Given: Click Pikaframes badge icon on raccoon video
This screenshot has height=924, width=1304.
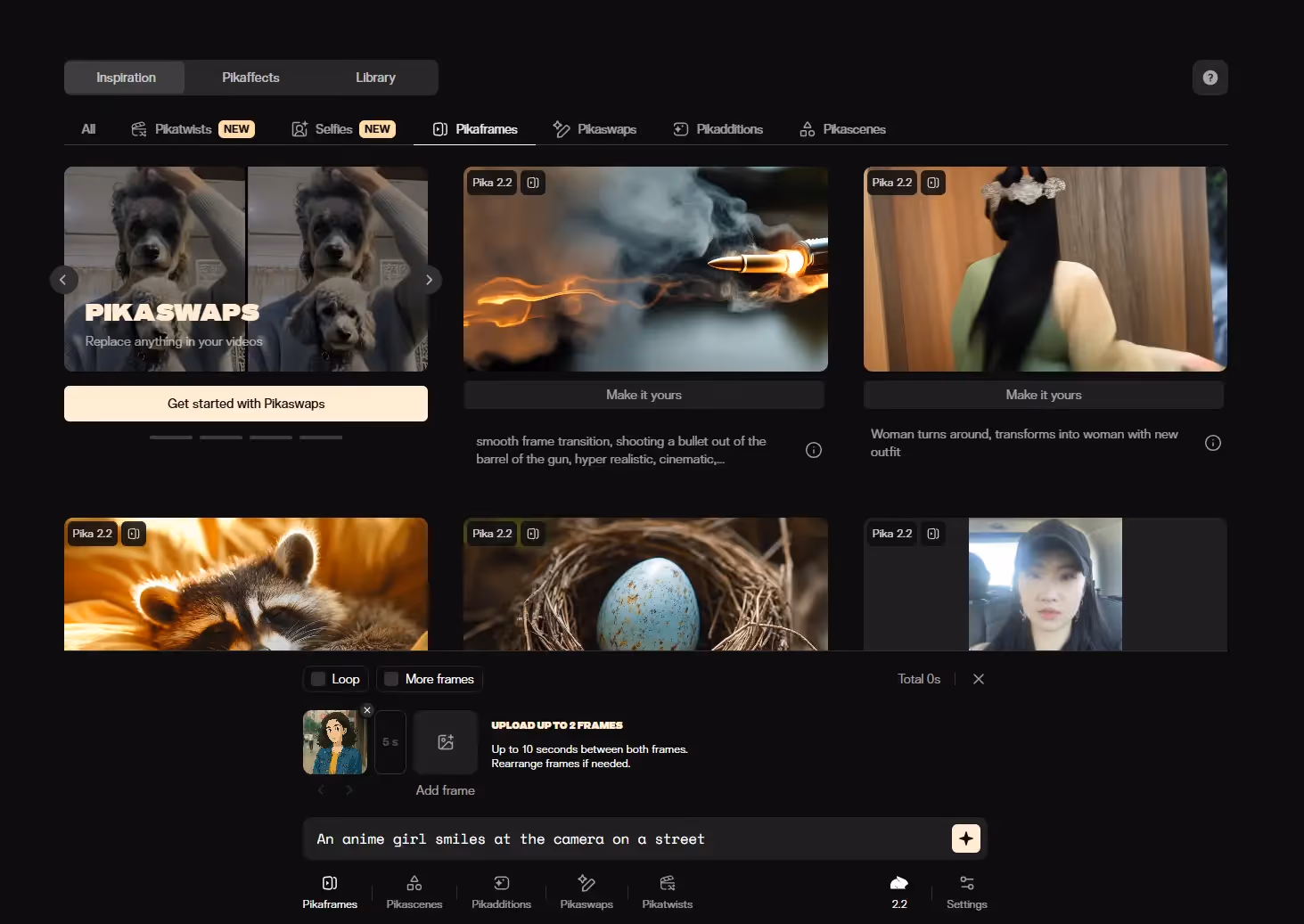Looking at the screenshot, I should point(134,534).
